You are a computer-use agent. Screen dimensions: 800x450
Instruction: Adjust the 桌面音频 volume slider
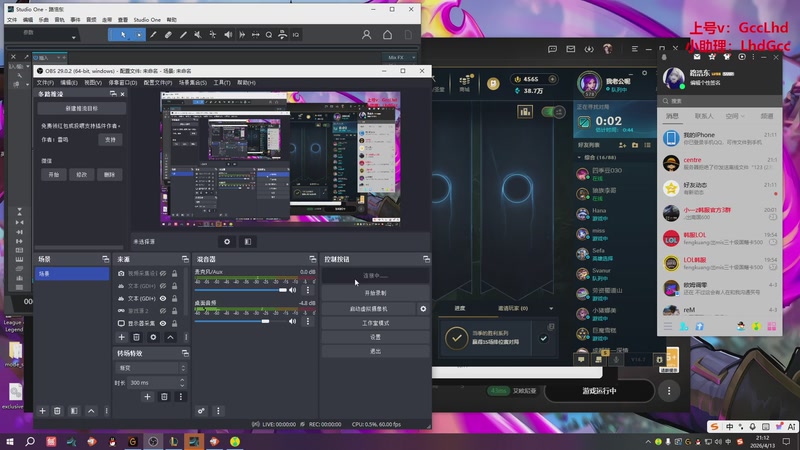pos(265,321)
